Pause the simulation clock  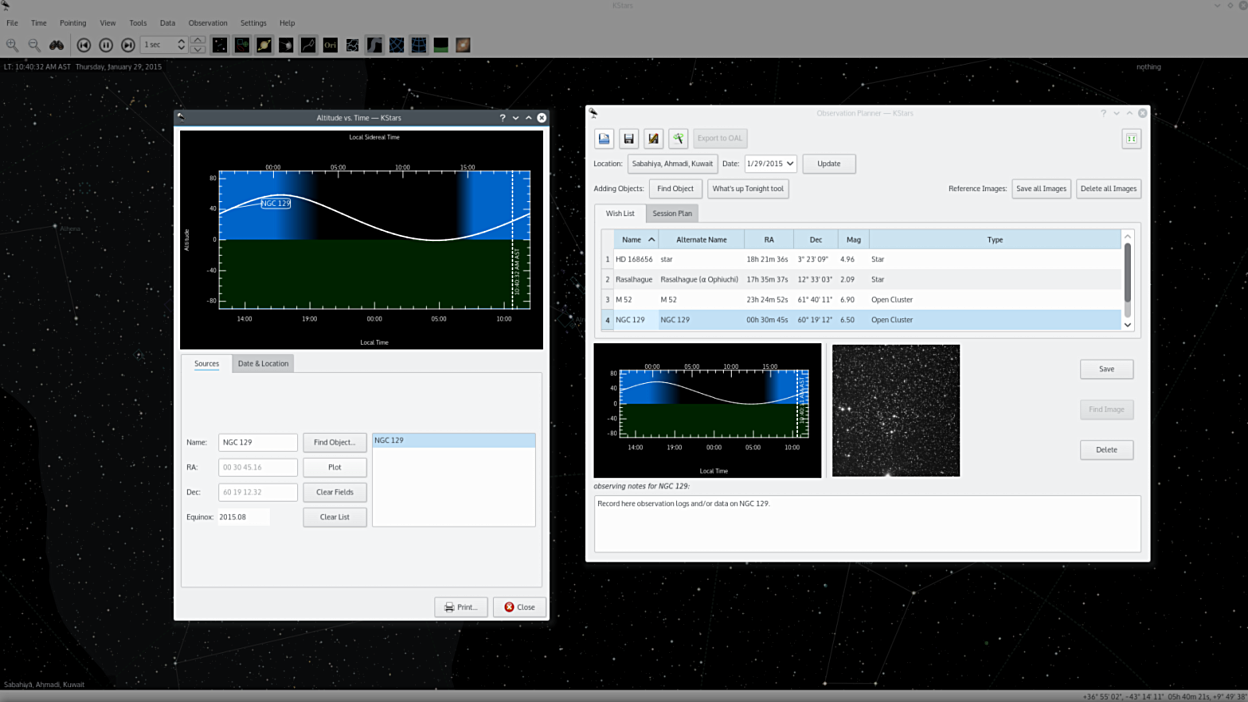tap(106, 45)
